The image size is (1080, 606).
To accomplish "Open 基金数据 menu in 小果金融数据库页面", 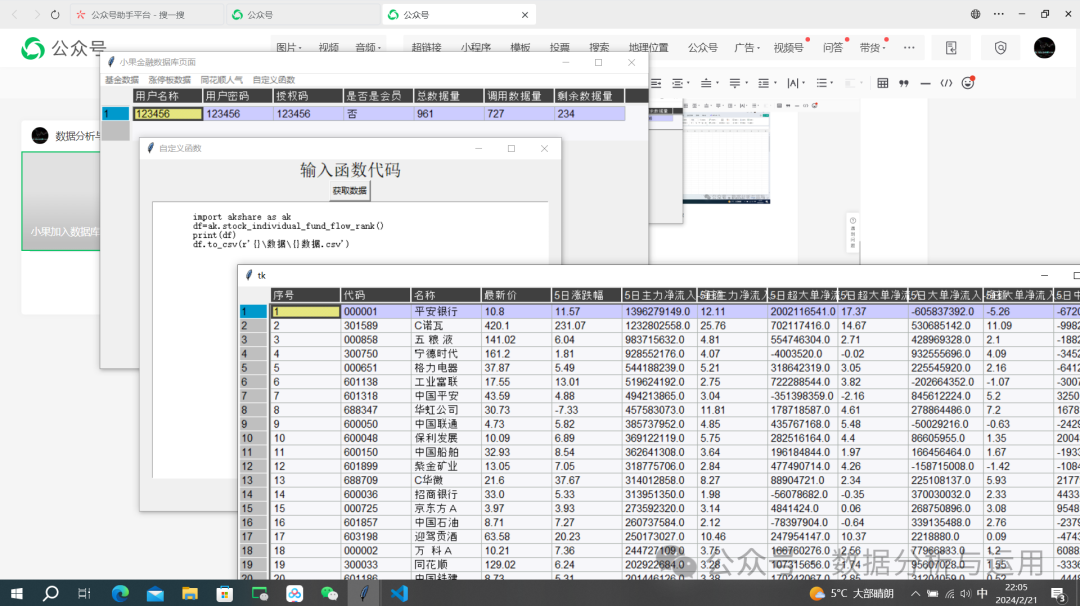I will point(122,80).
